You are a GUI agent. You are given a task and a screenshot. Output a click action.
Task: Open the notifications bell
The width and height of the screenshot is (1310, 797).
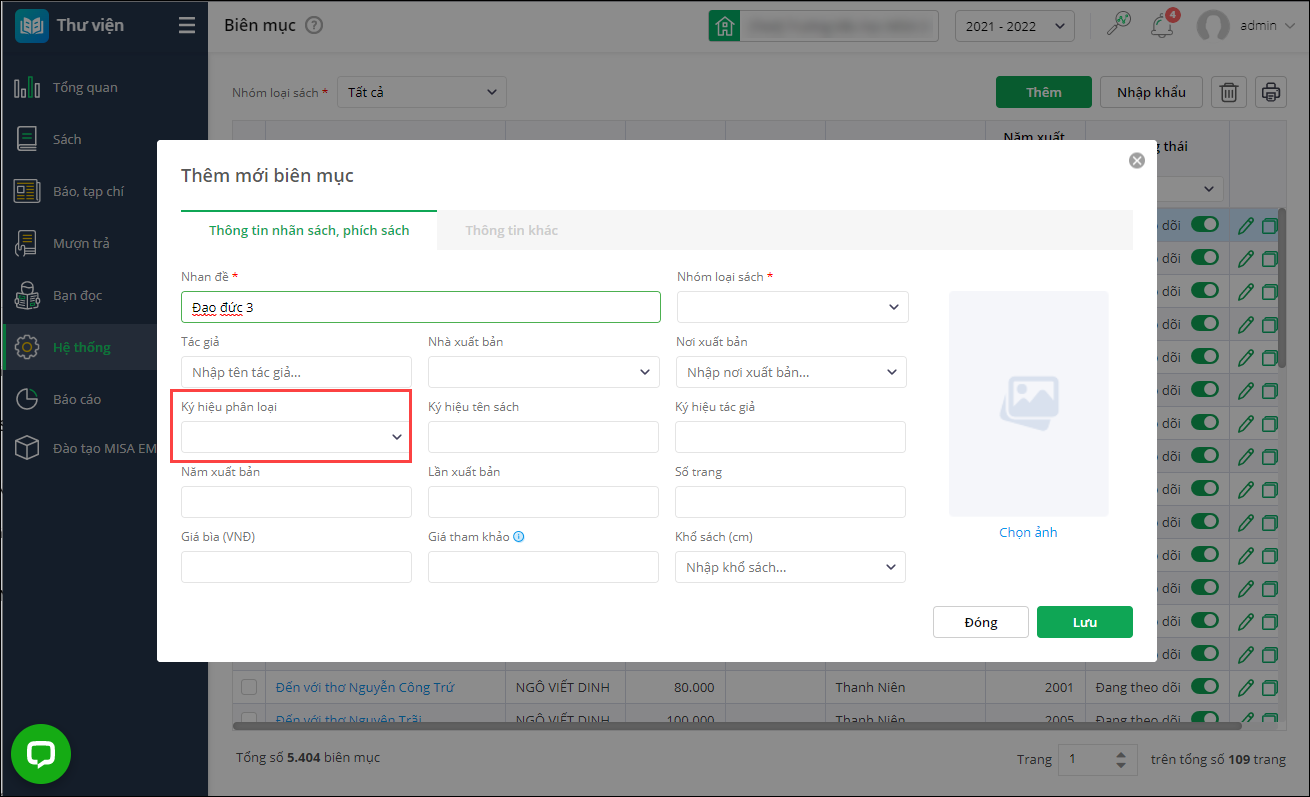[1162, 26]
